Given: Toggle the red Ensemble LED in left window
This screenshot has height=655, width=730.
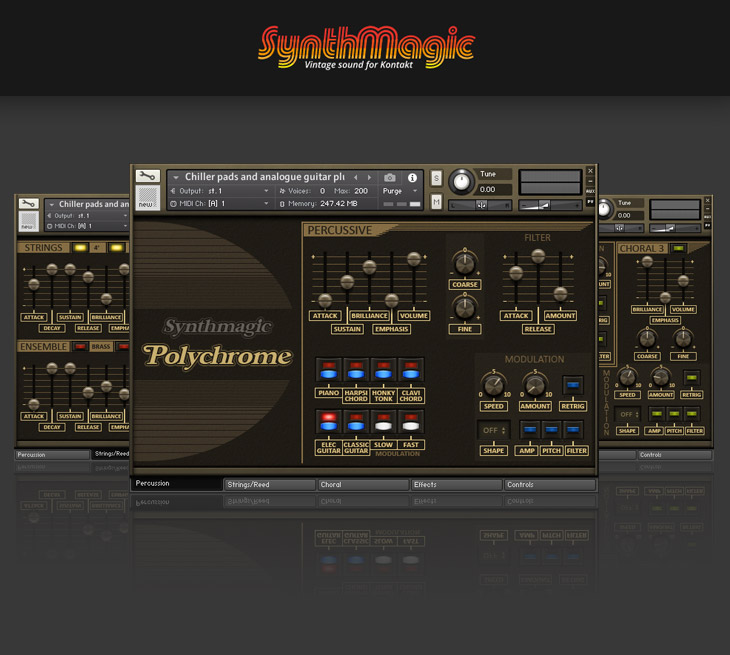Looking at the screenshot, I should point(80,346).
